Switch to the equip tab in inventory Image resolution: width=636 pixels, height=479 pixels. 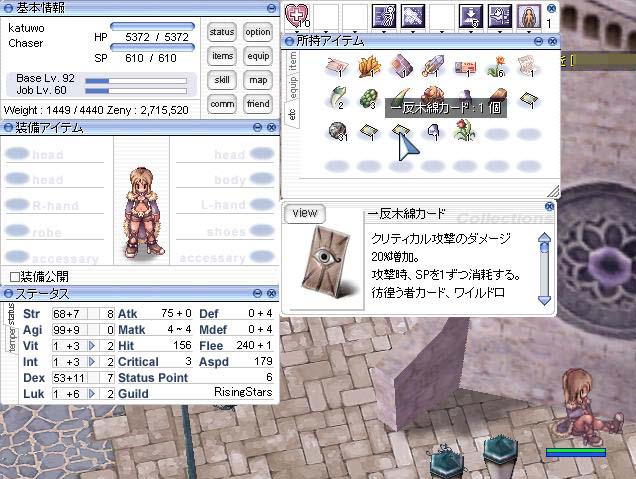[x=292, y=87]
